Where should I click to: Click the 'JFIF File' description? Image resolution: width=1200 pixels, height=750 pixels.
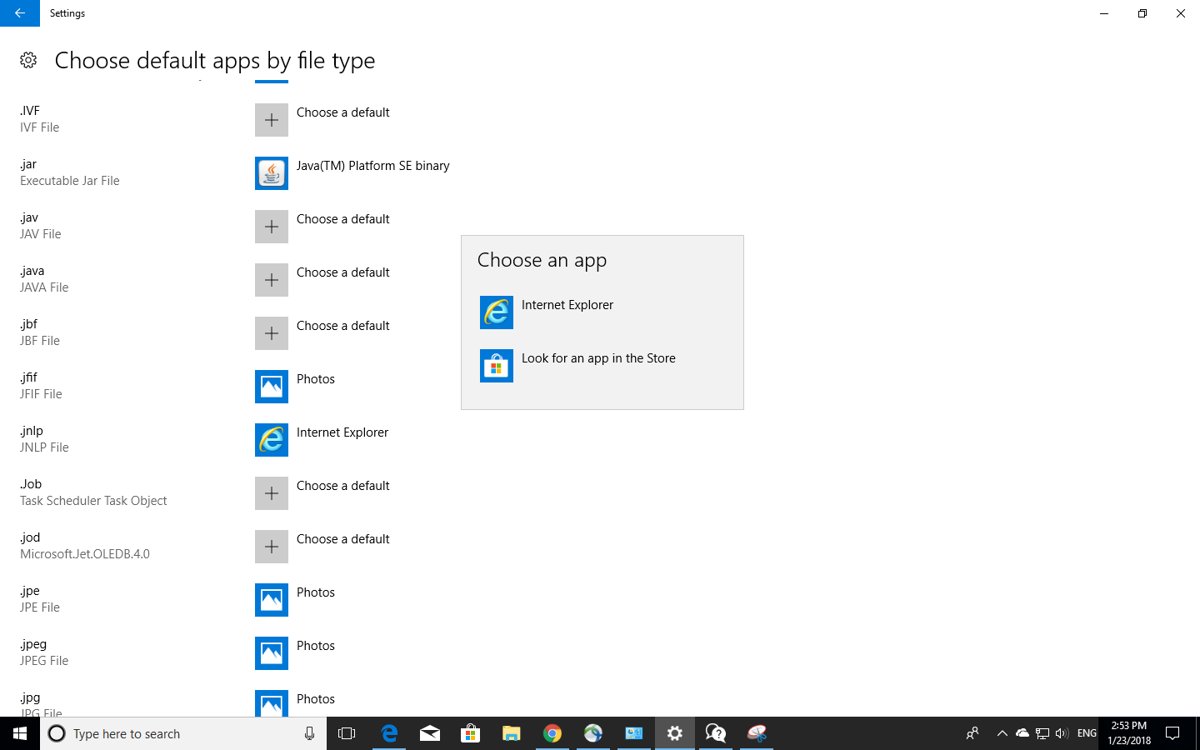(41, 394)
